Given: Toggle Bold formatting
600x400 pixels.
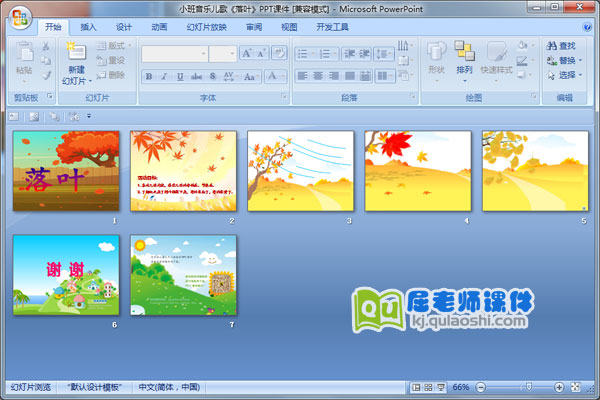Looking at the screenshot, I should [x=149, y=76].
